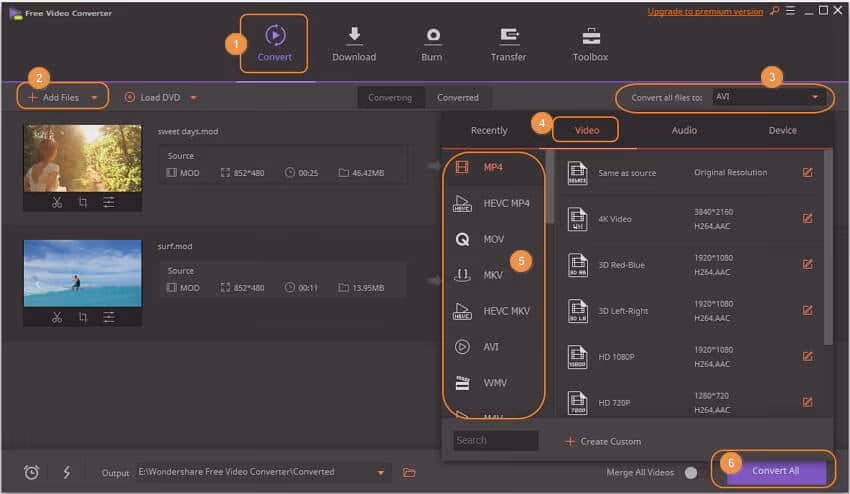
Task: Toggle high speed conversion lightning icon
Action: click(66, 472)
